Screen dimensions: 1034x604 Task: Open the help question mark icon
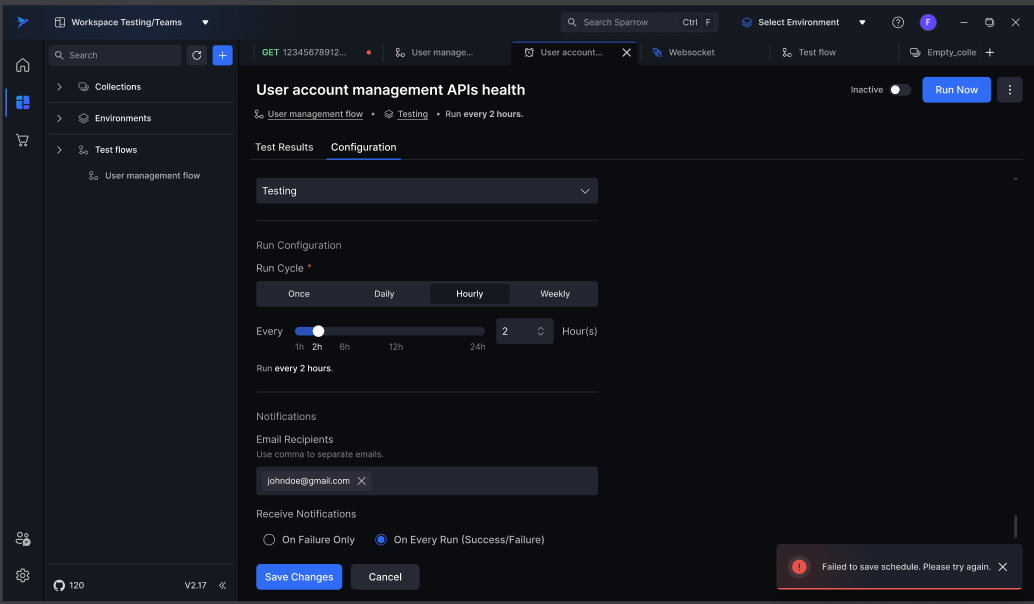(898, 22)
